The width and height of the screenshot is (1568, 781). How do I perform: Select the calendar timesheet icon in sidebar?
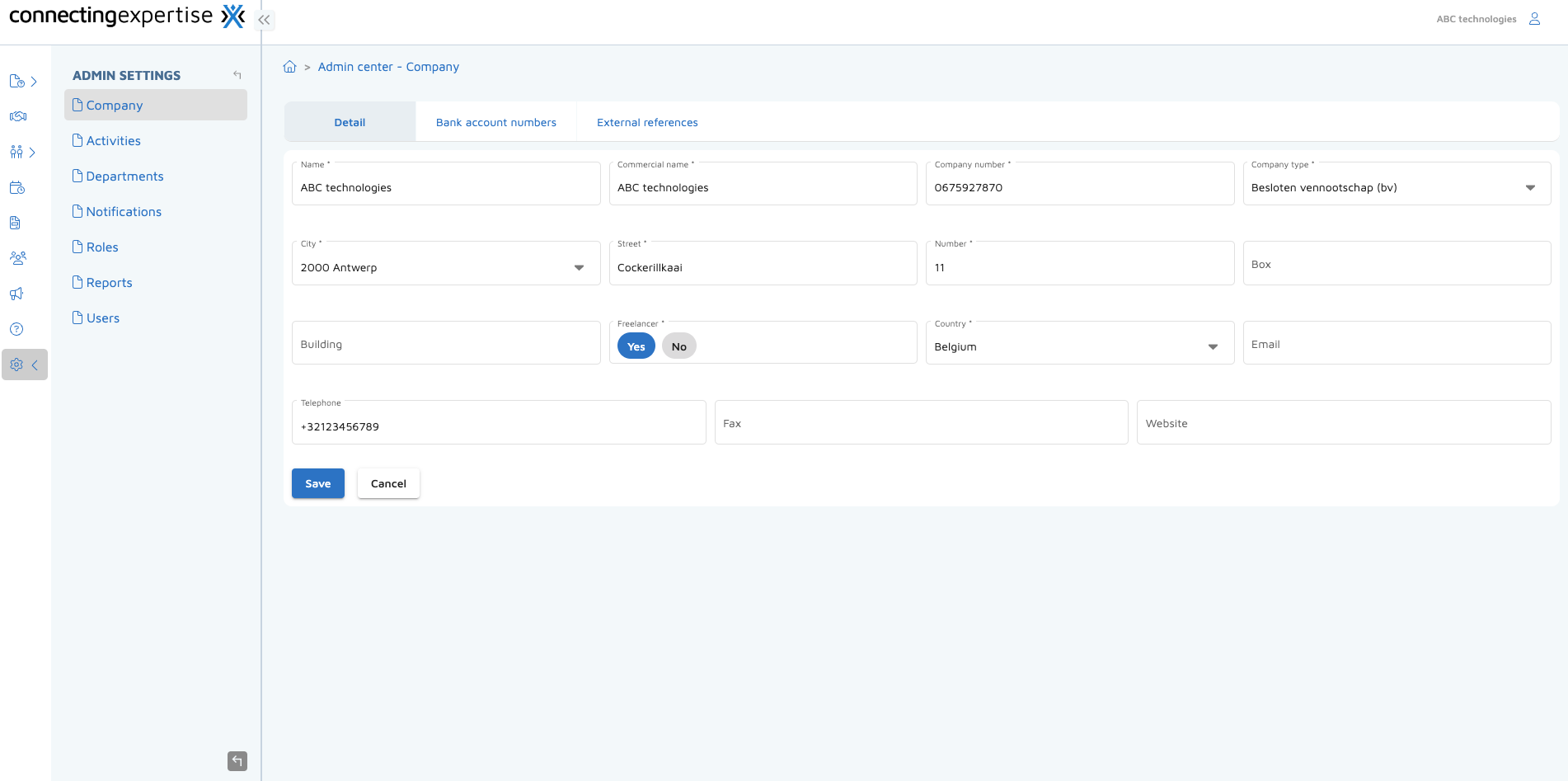(17, 187)
